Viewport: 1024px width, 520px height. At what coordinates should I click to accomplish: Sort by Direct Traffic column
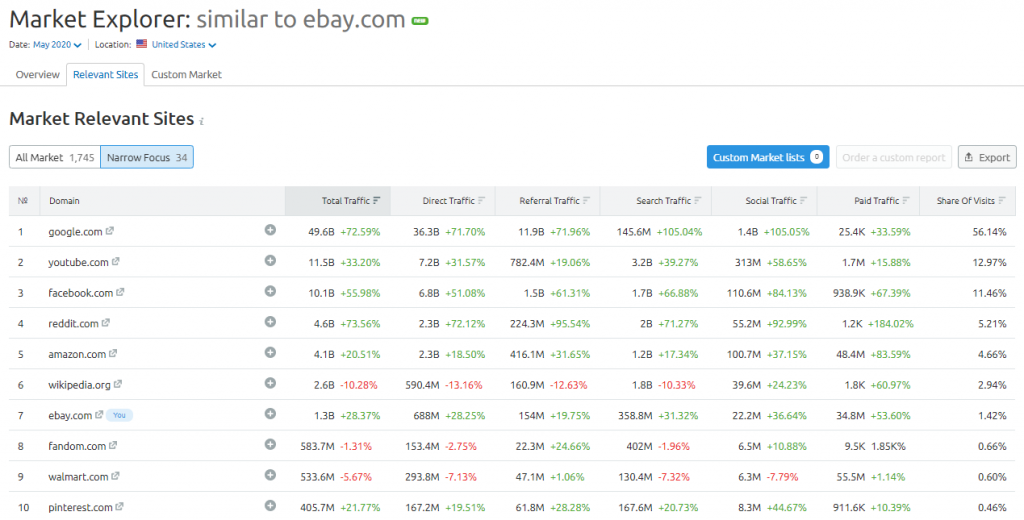click(x=443, y=201)
